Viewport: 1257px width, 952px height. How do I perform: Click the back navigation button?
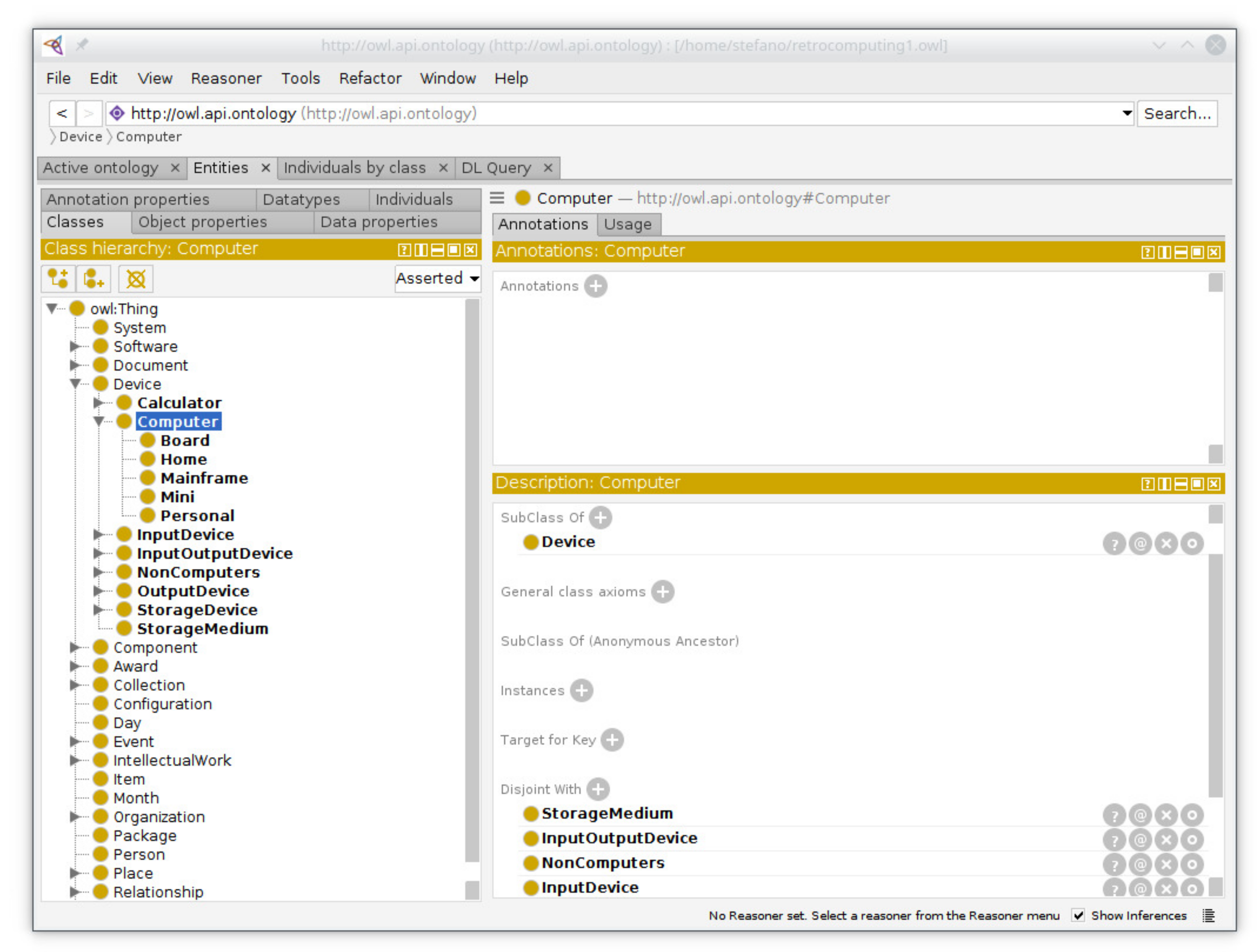(x=62, y=113)
